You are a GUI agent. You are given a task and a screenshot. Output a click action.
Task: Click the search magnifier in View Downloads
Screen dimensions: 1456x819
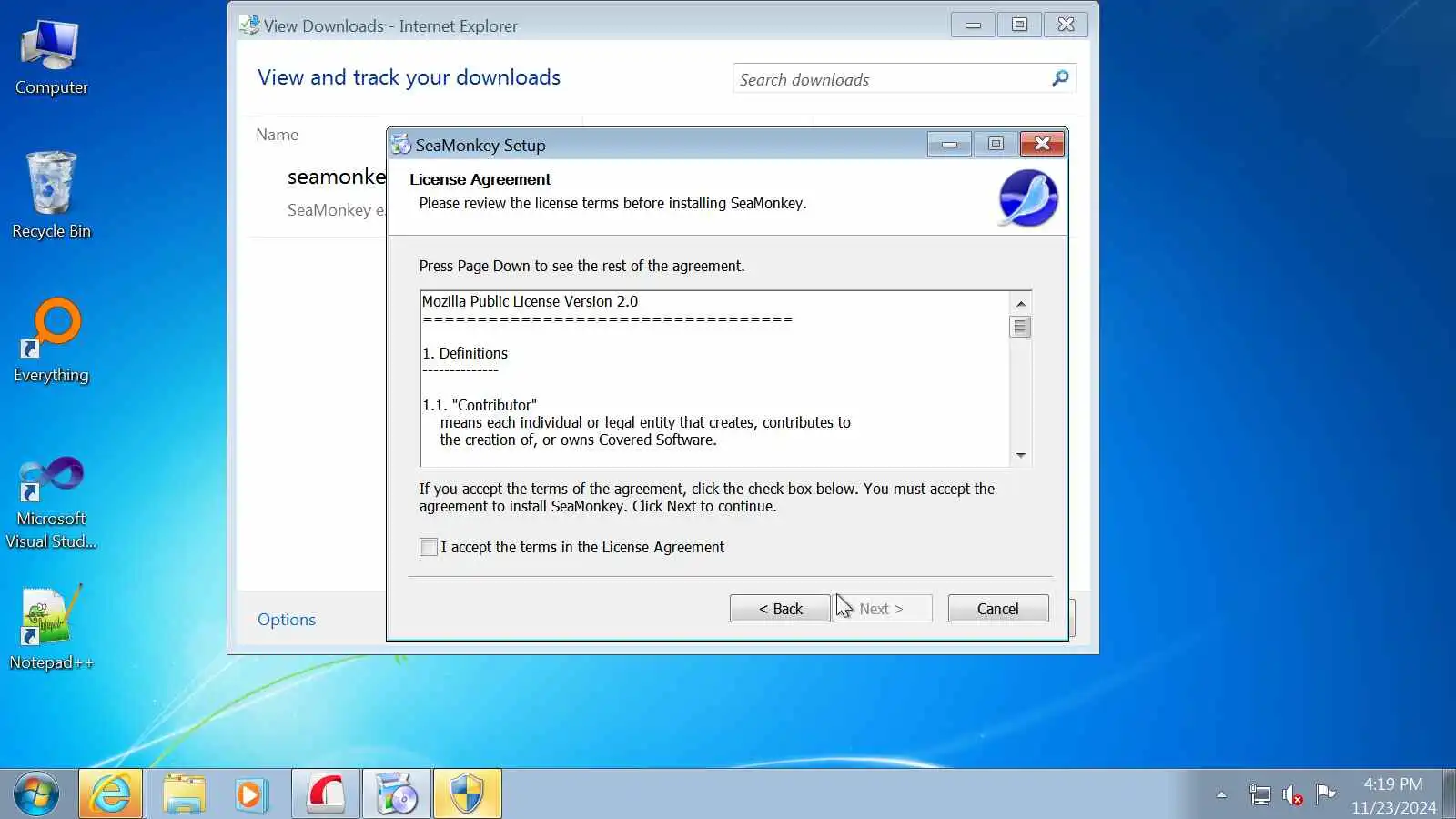point(1060,78)
